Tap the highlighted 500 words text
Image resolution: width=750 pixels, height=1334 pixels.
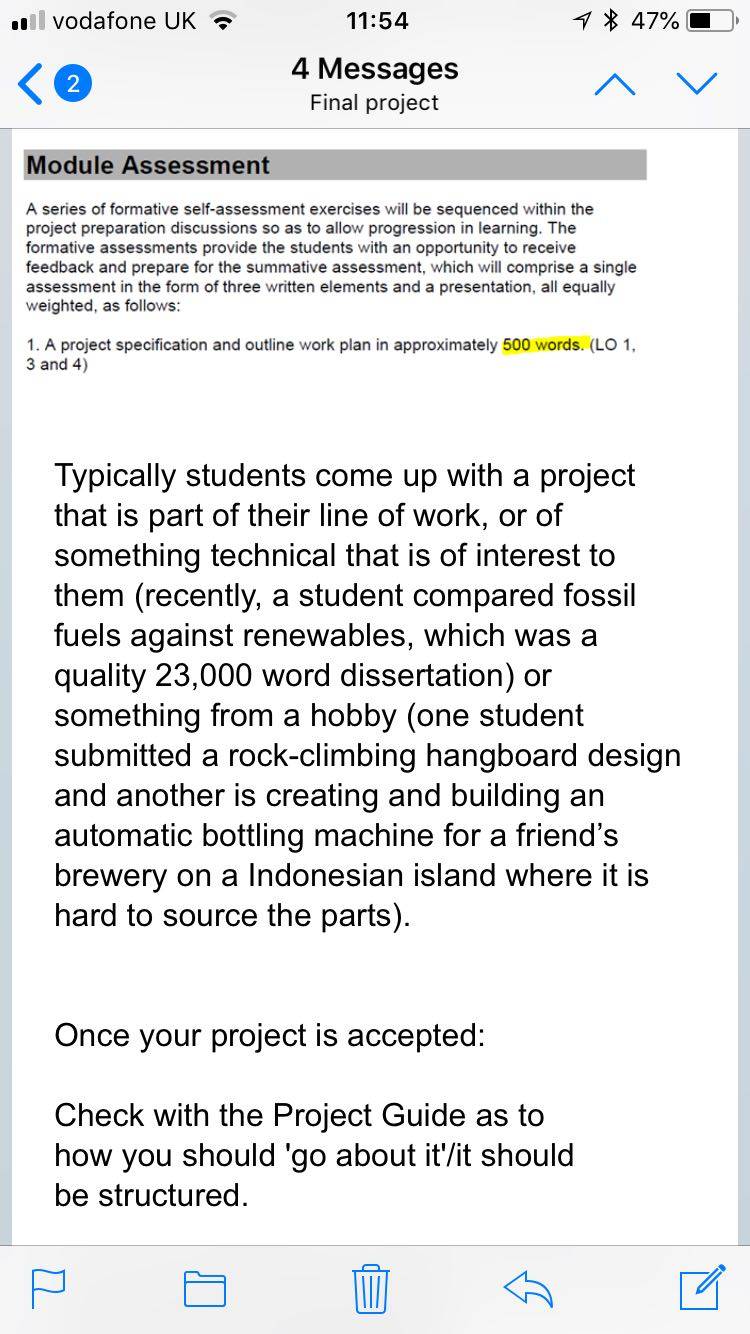(544, 344)
